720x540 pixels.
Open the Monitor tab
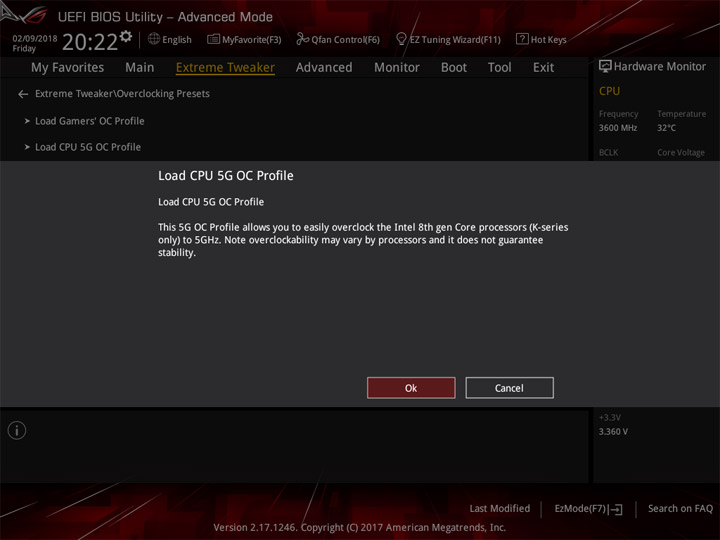(x=397, y=68)
